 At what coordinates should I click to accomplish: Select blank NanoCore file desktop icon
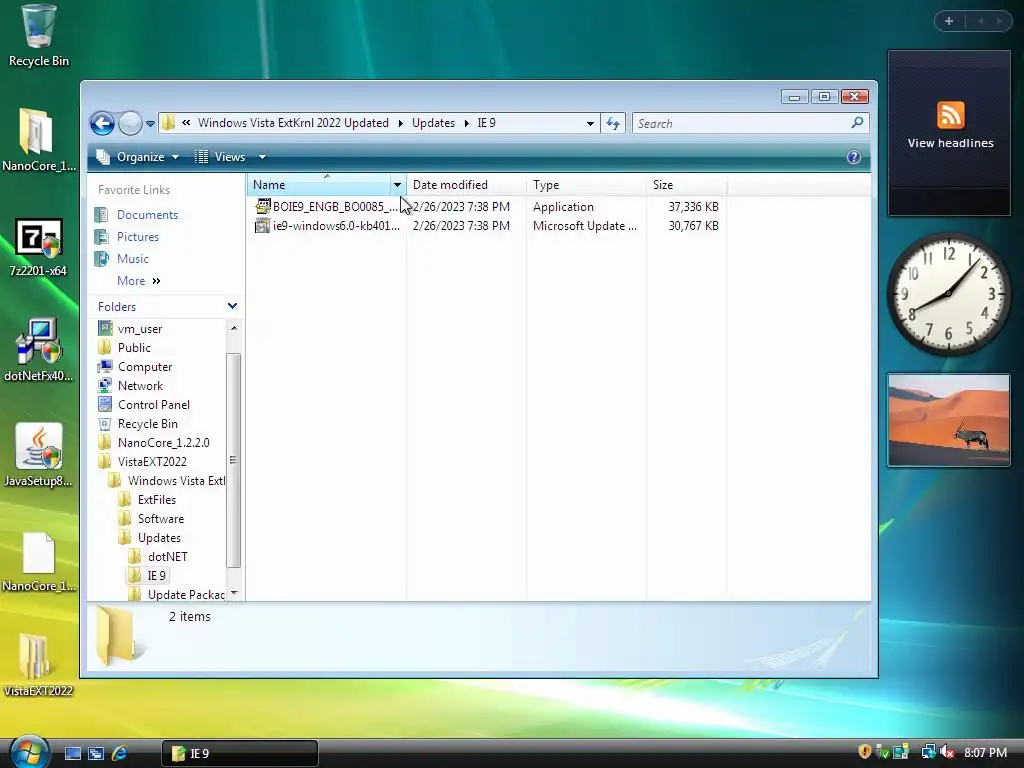click(39, 562)
